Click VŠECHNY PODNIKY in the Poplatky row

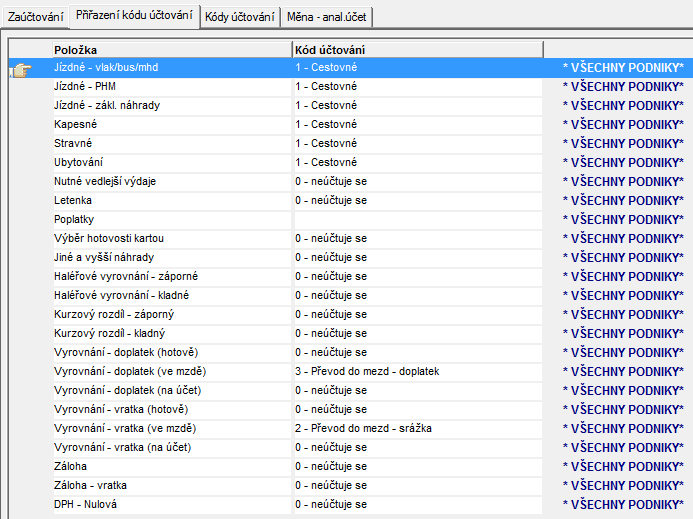623,220
